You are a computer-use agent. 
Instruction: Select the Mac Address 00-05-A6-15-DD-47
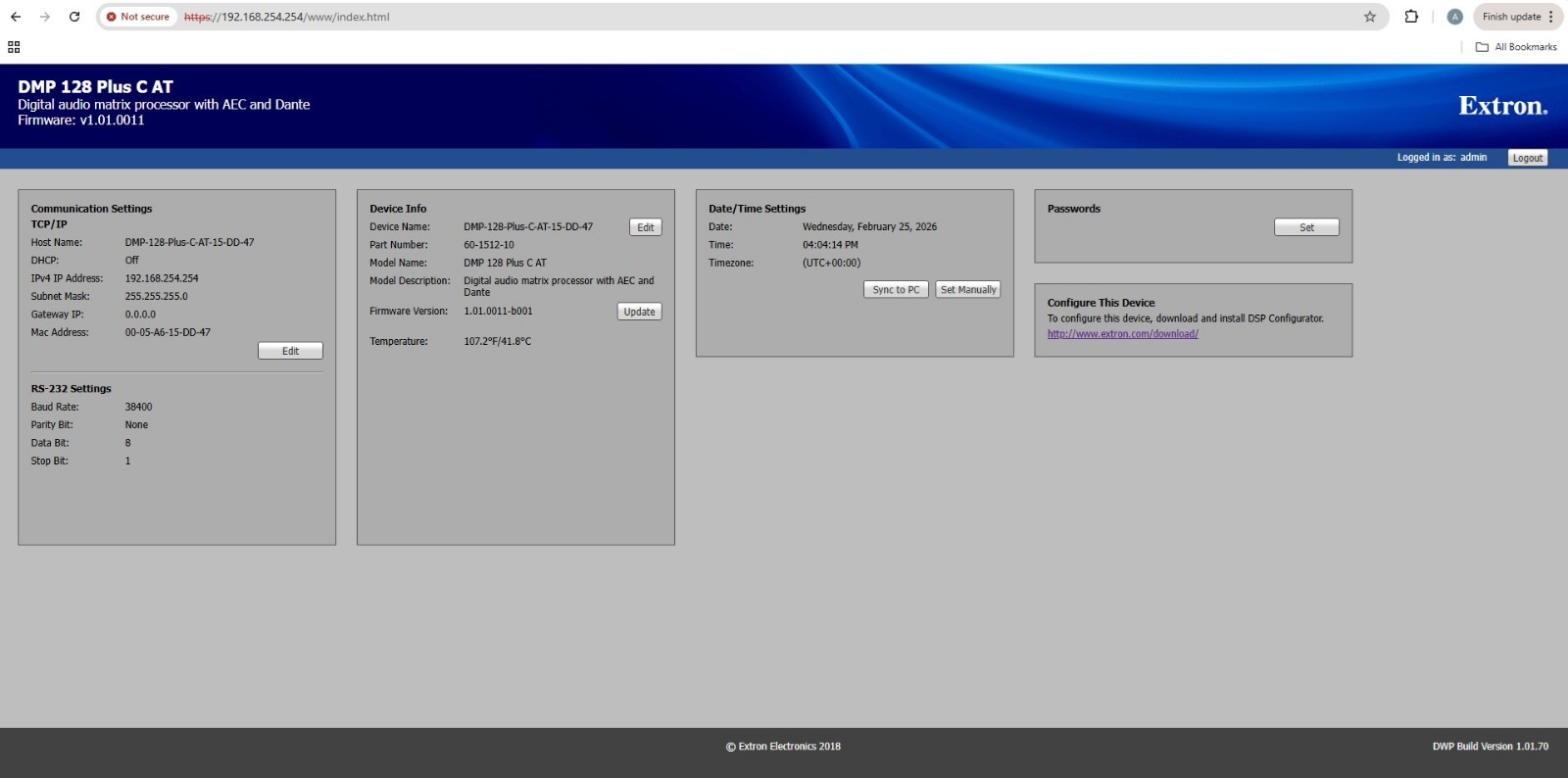pos(168,332)
